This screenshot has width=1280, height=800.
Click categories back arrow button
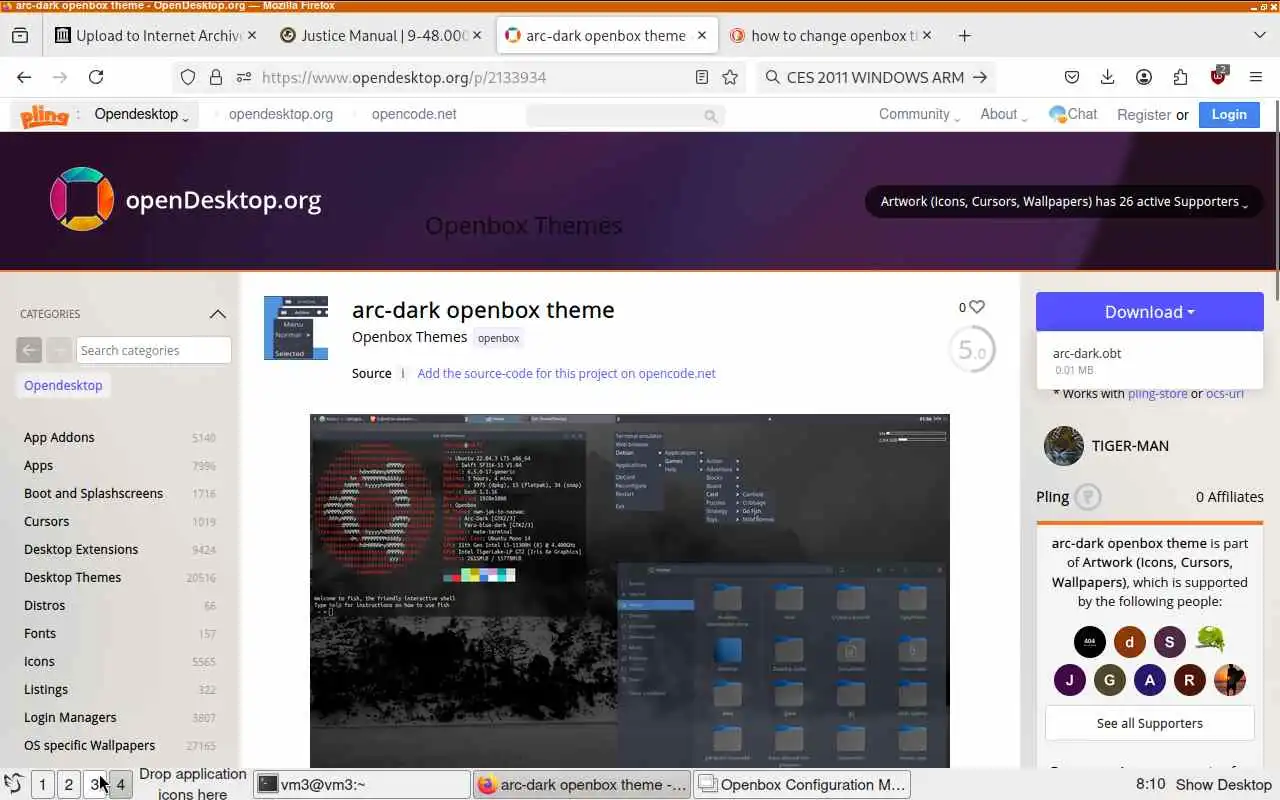[29, 350]
